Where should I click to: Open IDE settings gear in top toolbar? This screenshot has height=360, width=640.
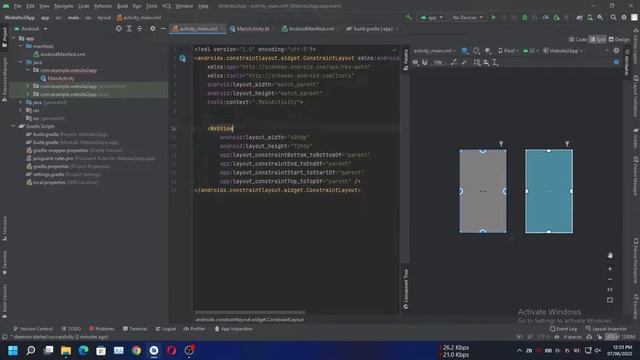[624, 18]
